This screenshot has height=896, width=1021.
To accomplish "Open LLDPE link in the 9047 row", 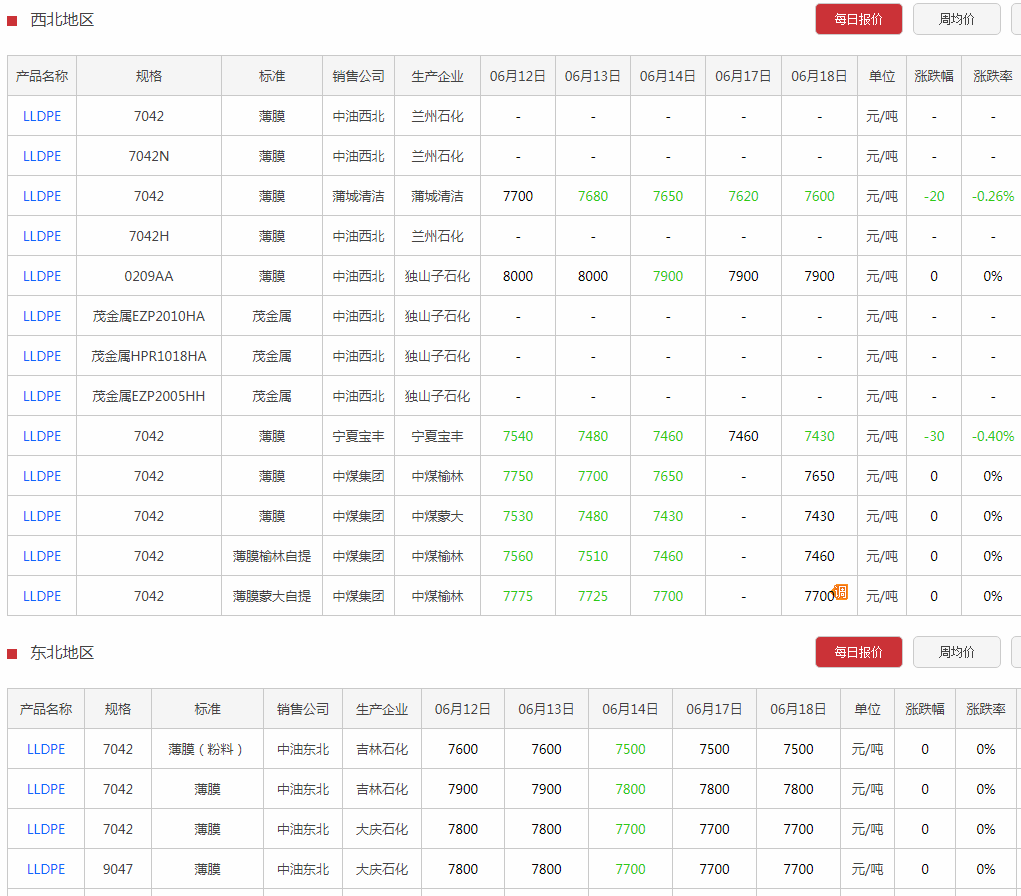I will (x=46, y=869).
